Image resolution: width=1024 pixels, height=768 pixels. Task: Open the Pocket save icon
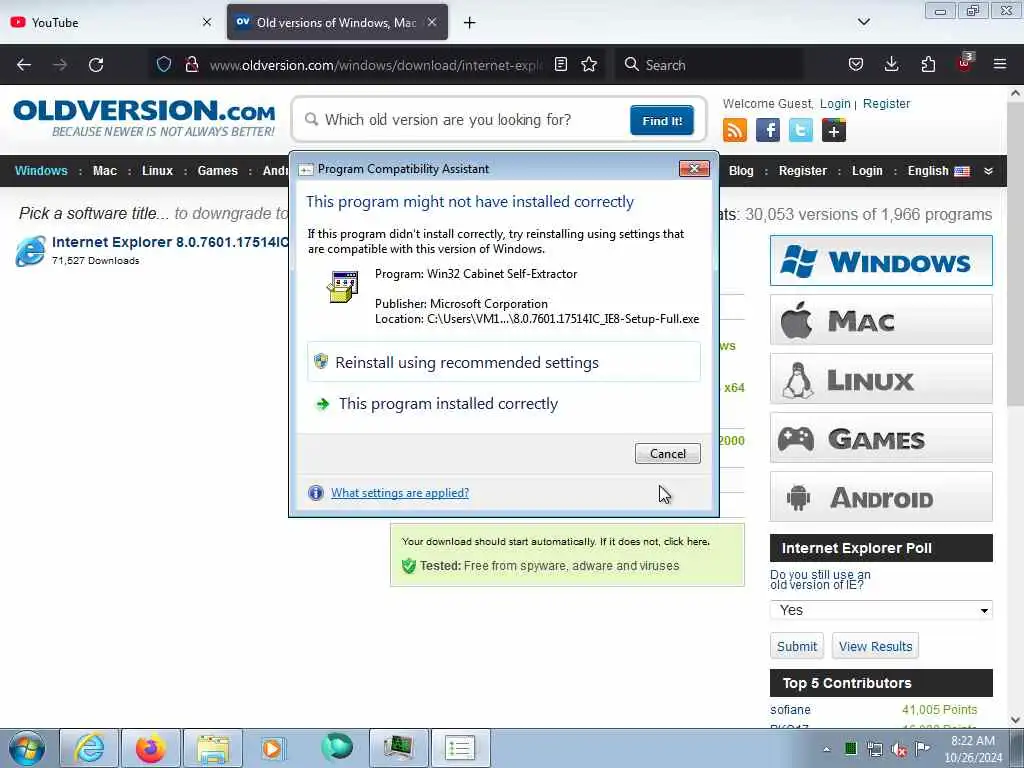coord(856,64)
